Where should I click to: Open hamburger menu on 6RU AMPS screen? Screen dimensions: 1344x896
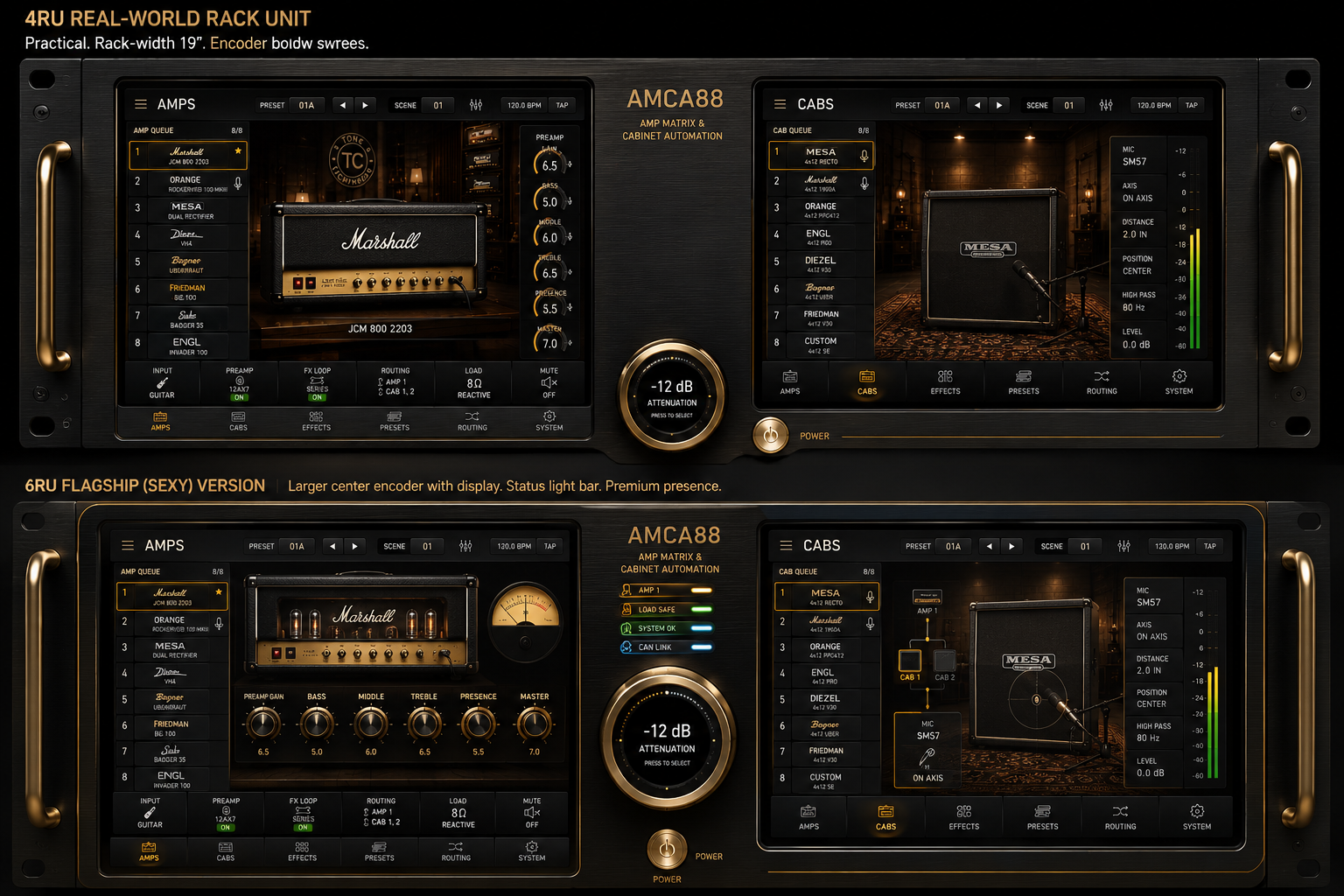click(x=128, y=545)
